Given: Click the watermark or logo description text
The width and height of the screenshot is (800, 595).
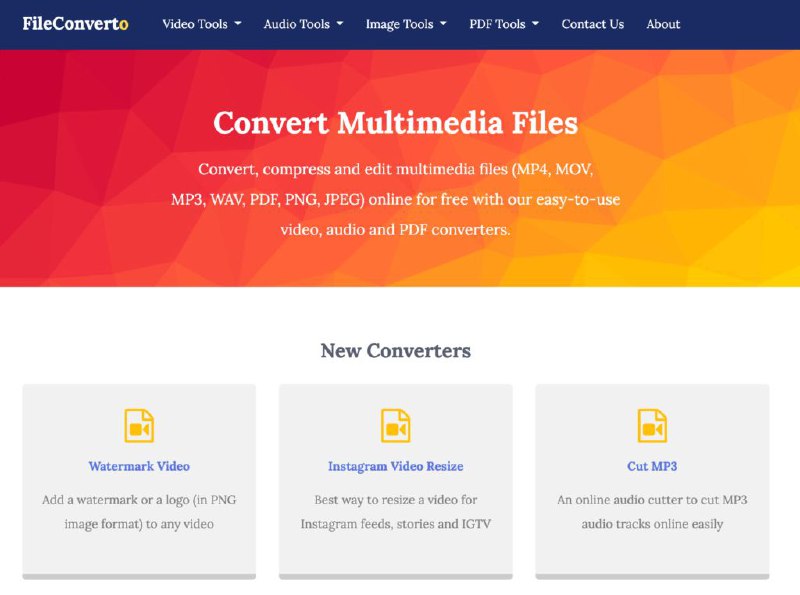Looking at the screenshot, I should click(139, 511).
